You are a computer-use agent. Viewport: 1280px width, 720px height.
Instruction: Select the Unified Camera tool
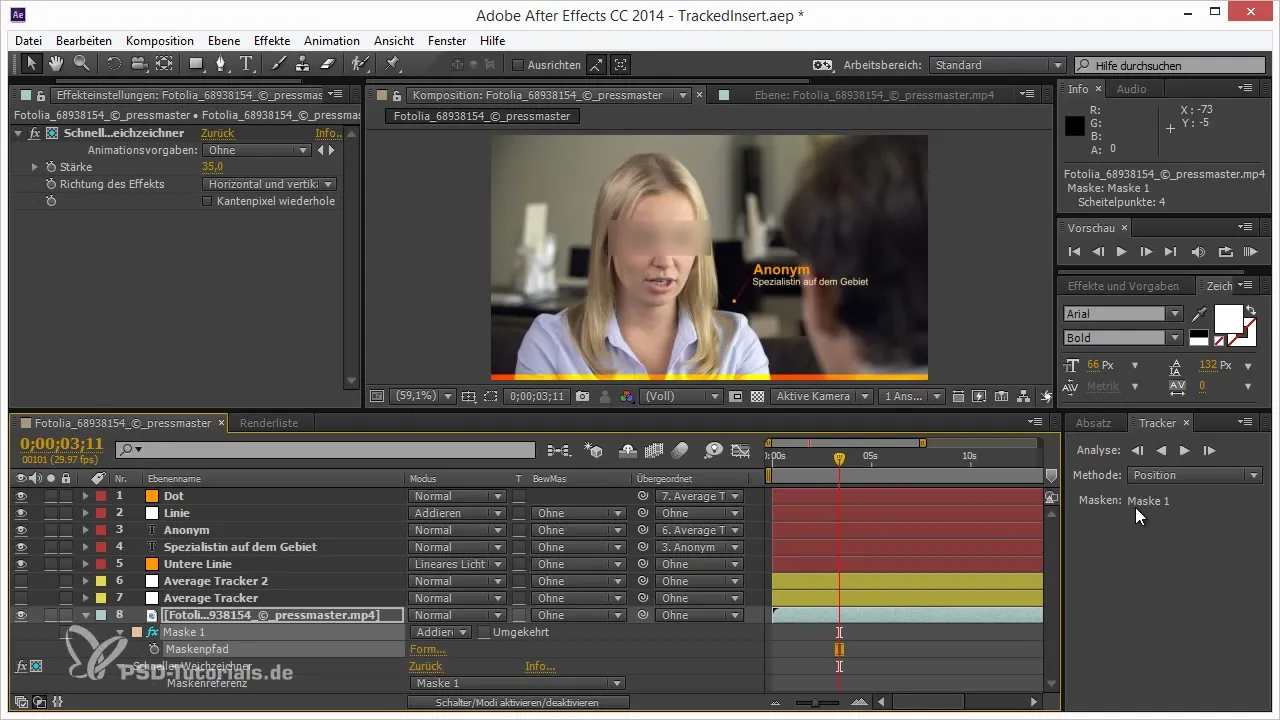(x=138, y=64)
